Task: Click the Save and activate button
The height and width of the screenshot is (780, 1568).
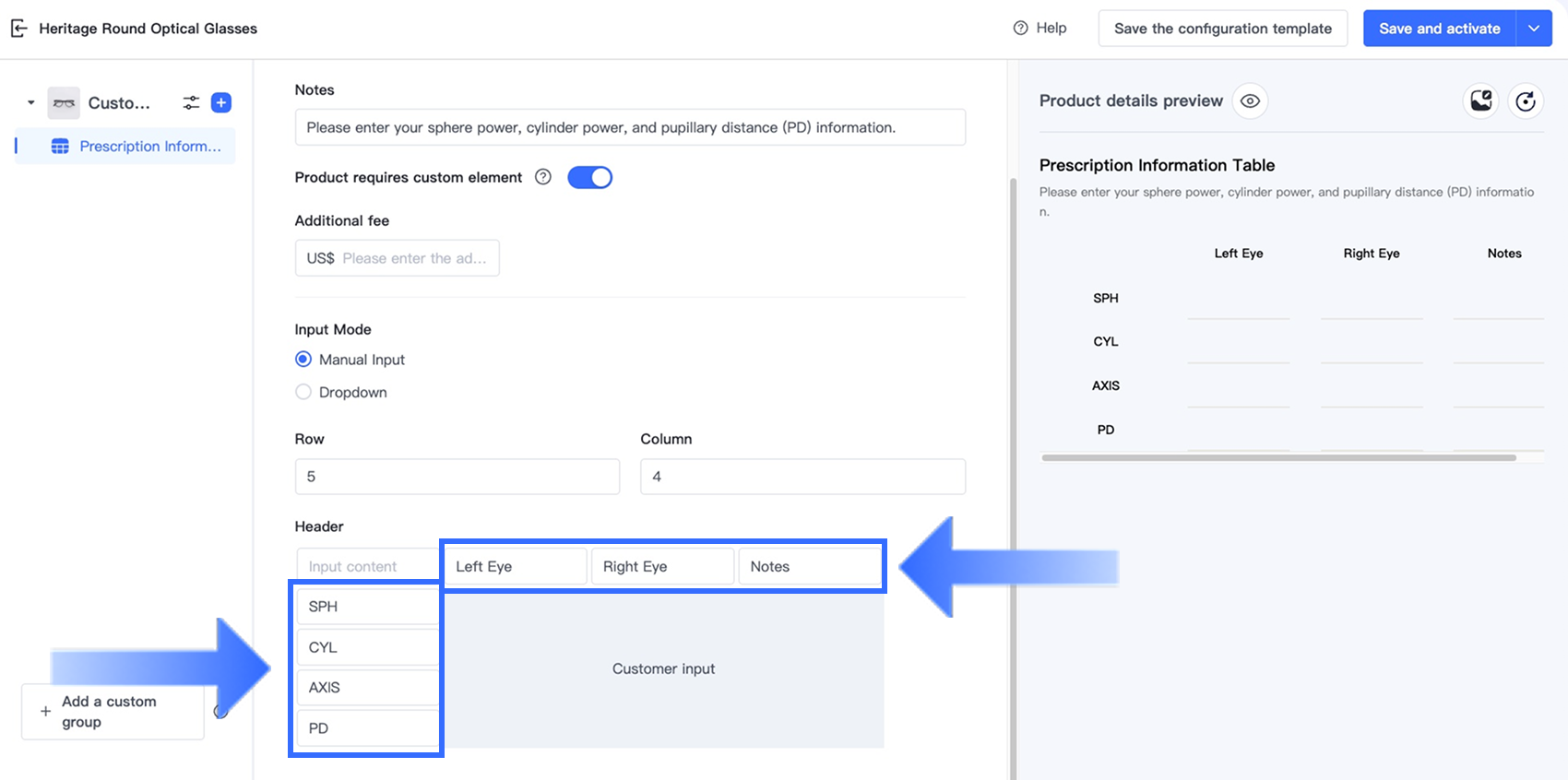Action: point(1439,29)
